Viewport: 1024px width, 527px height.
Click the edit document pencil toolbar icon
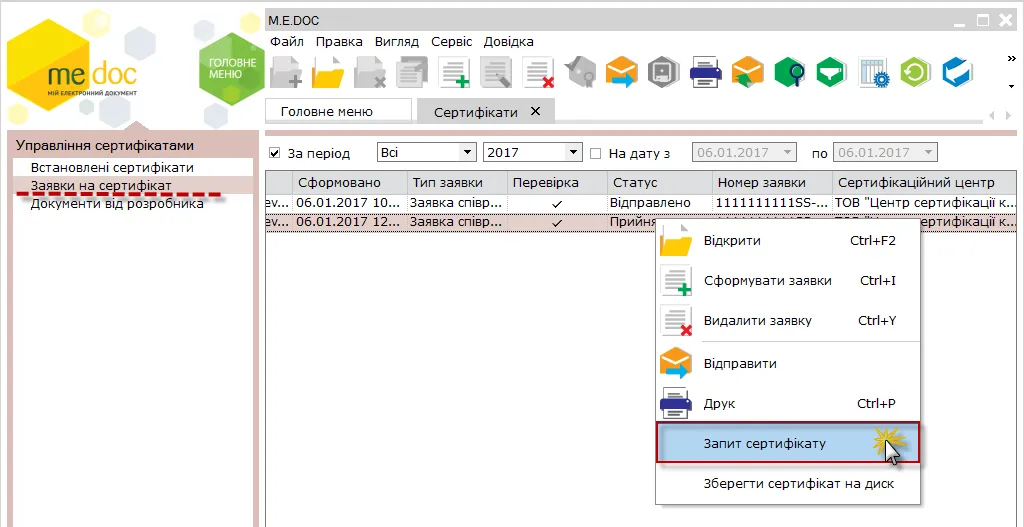coord(496,72)
